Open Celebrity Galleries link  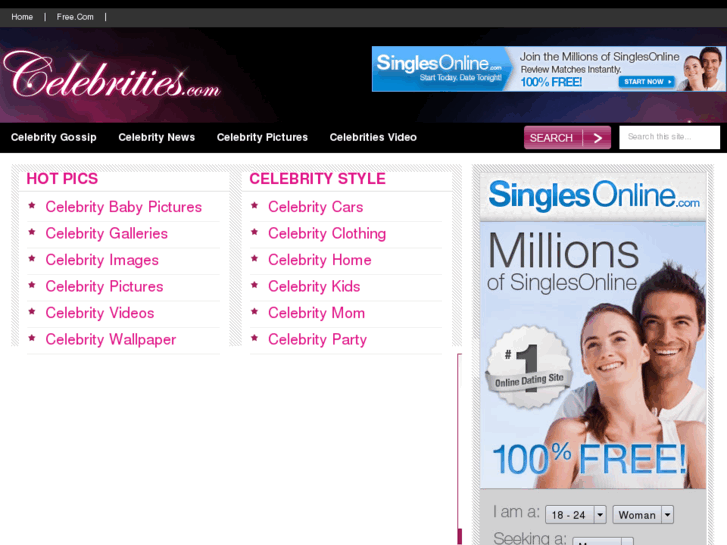point(107,233)
